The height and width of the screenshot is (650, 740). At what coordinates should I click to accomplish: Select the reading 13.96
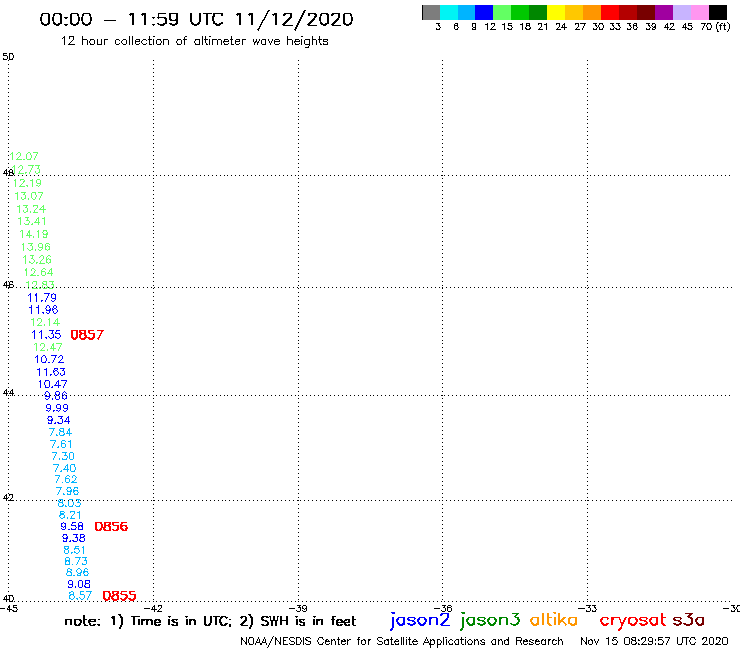click(35, 247)
